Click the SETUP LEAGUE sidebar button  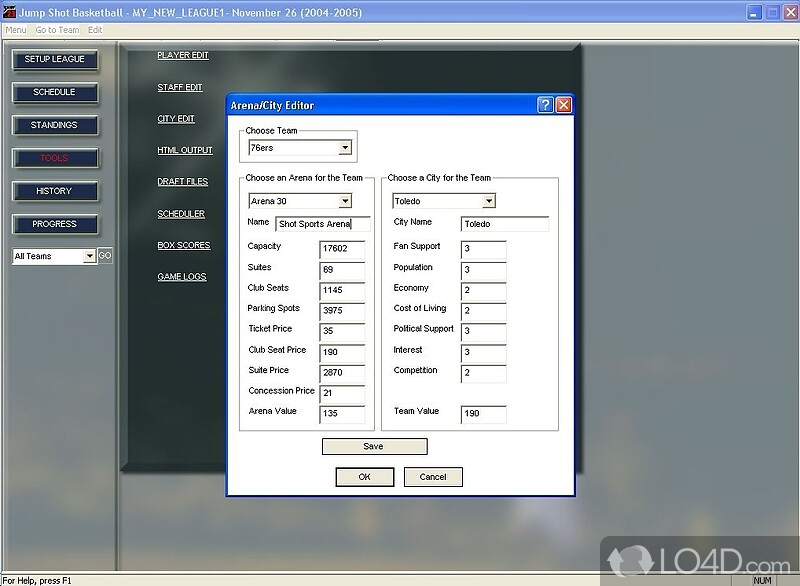click(55, 59)
